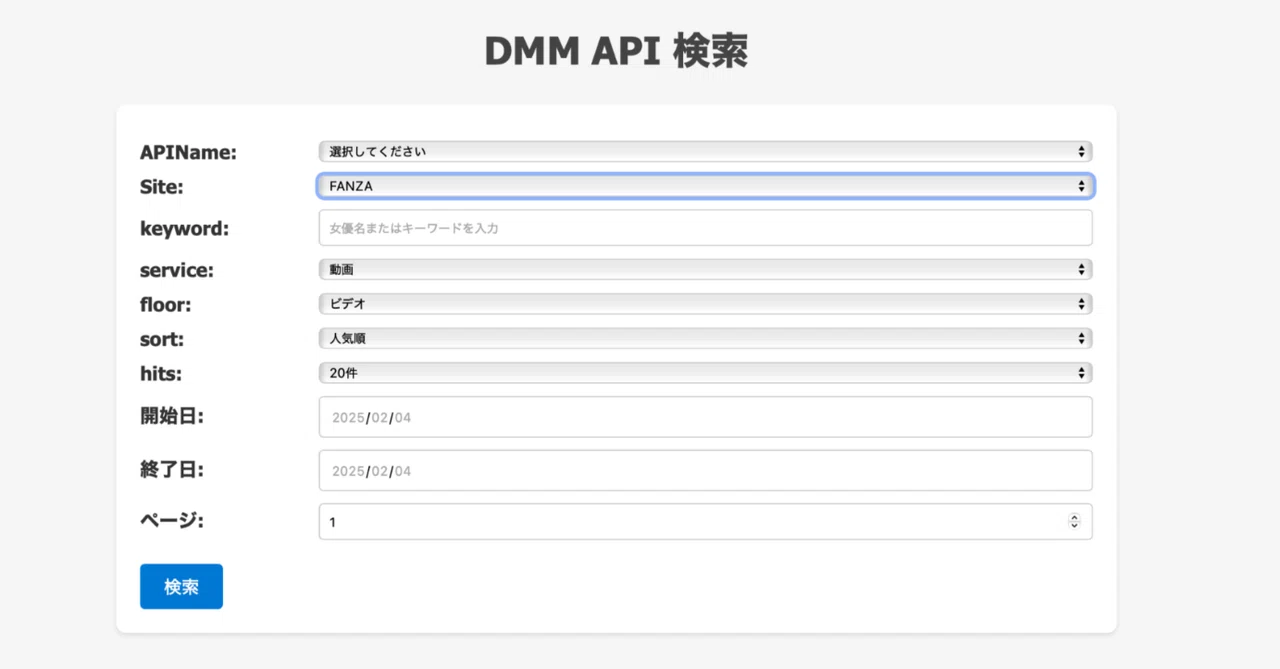The image size is (1280, 669).
Task: Click the floor label
Action: (166, 305)
